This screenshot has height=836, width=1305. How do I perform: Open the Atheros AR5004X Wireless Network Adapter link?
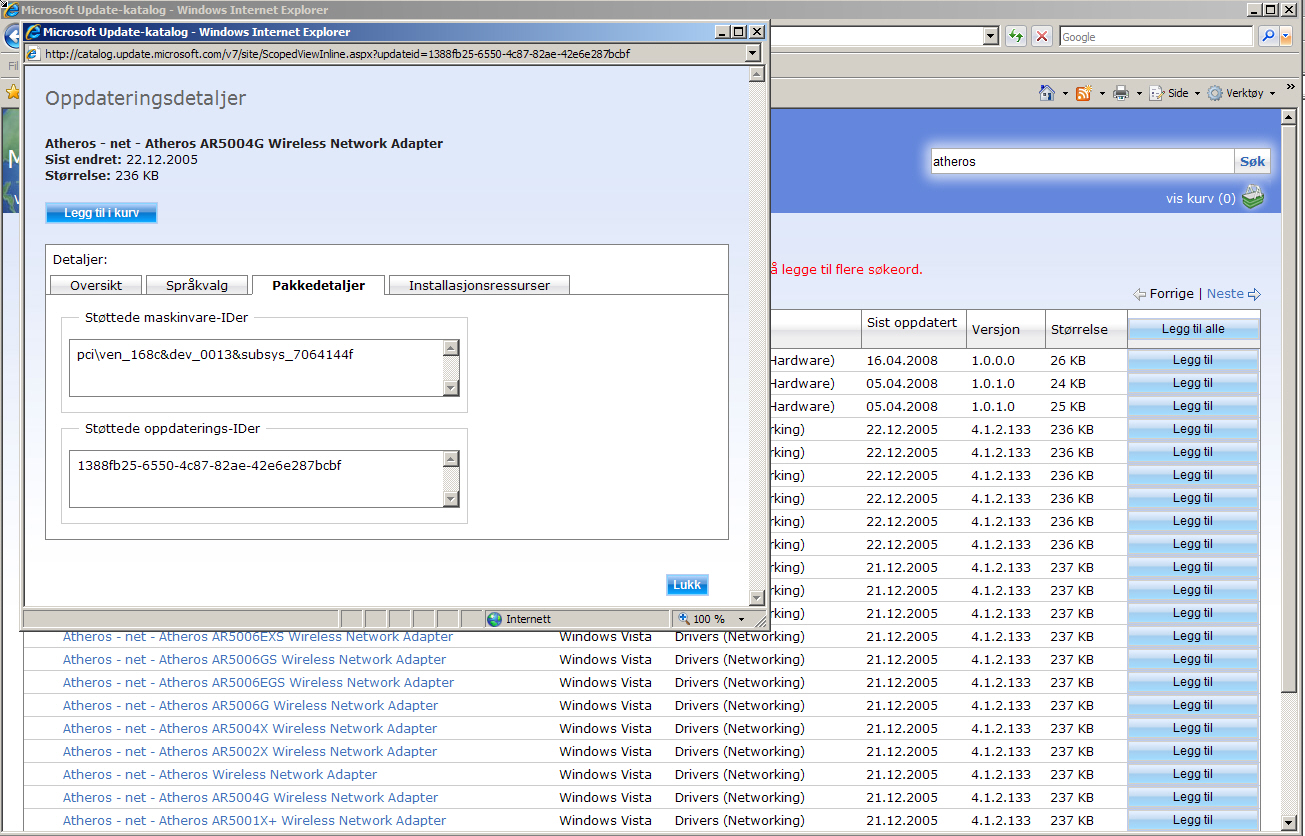tap(250, 728)
